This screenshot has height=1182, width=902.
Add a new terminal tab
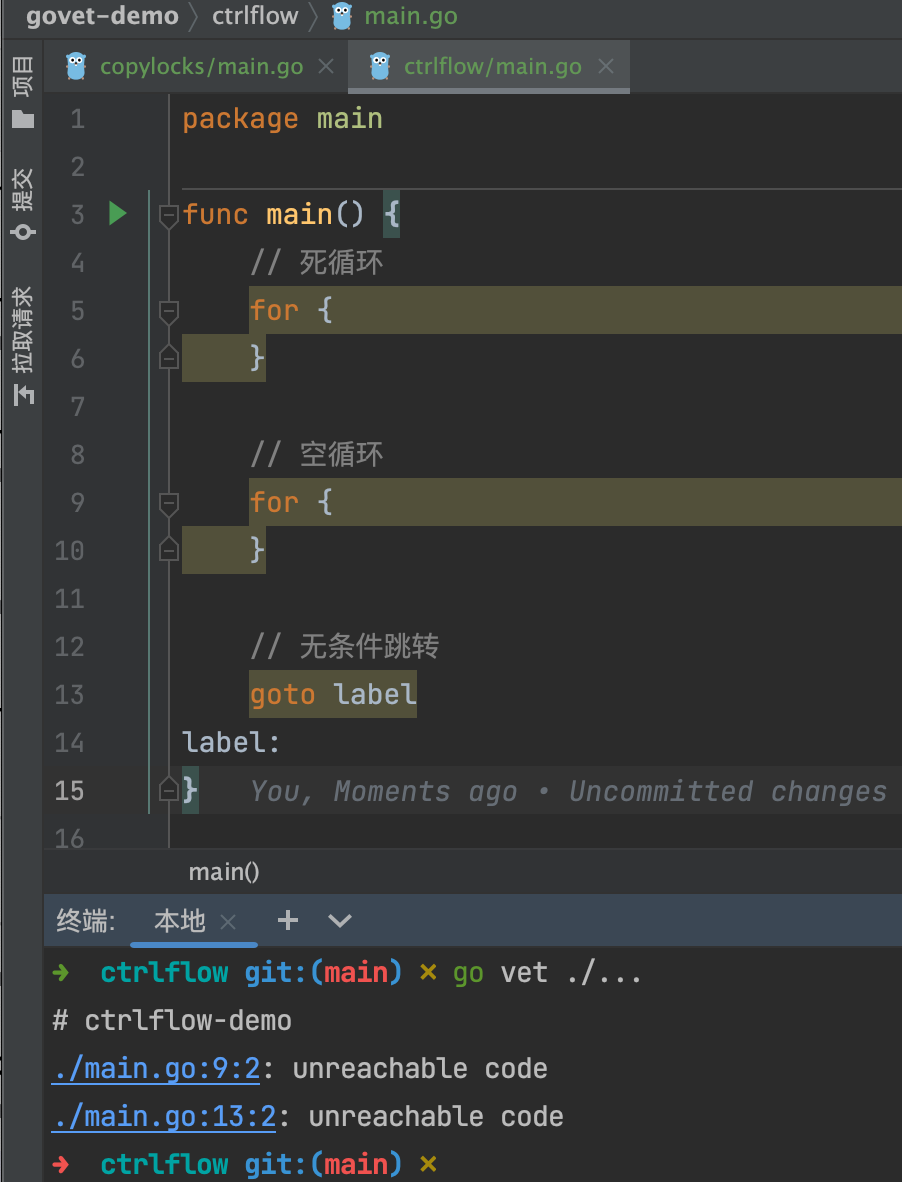click(288, 920)
